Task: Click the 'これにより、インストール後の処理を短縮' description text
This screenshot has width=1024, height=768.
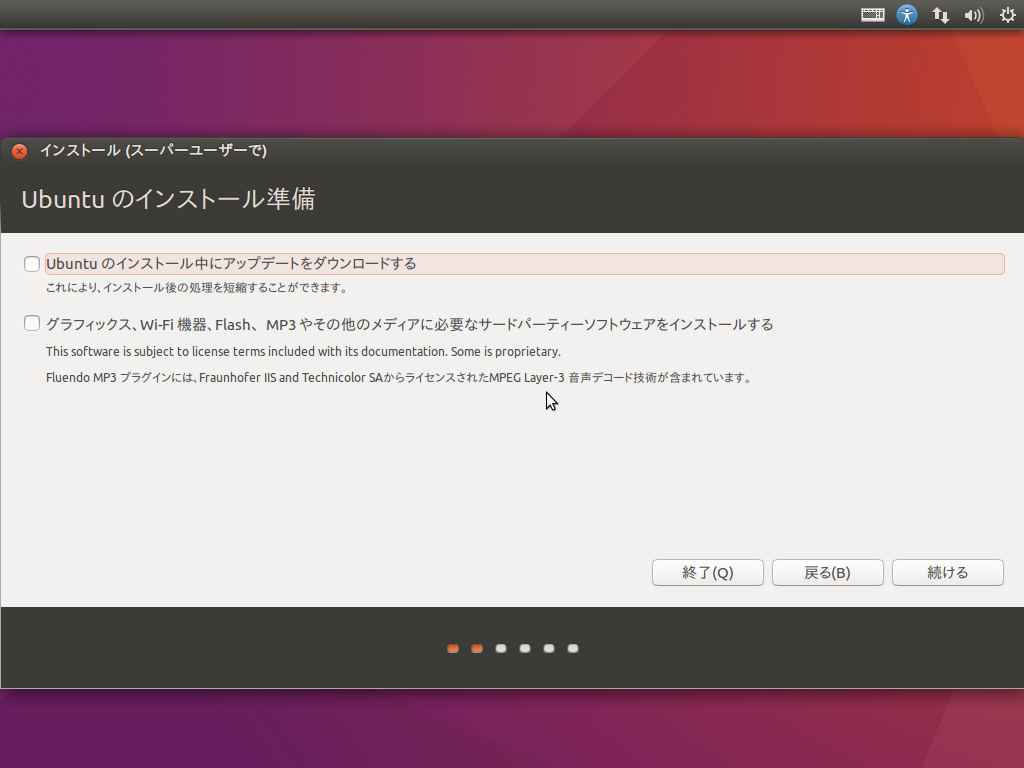Action: pos(197,288)
